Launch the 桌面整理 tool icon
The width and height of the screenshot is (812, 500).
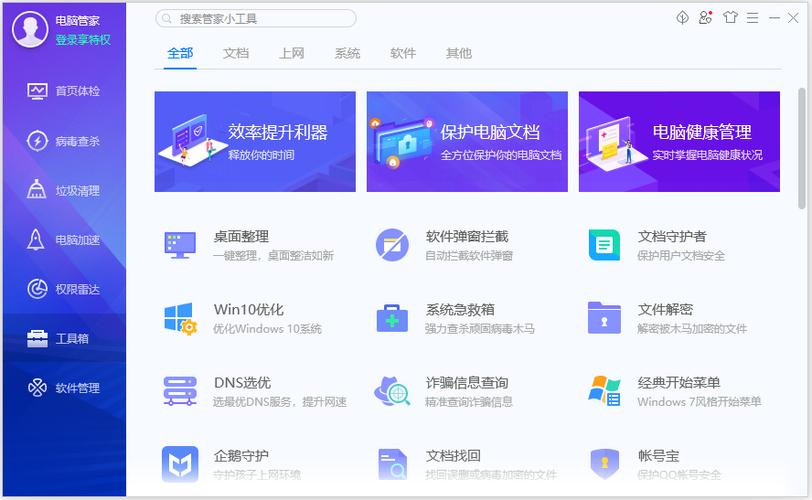pos(180,245)
